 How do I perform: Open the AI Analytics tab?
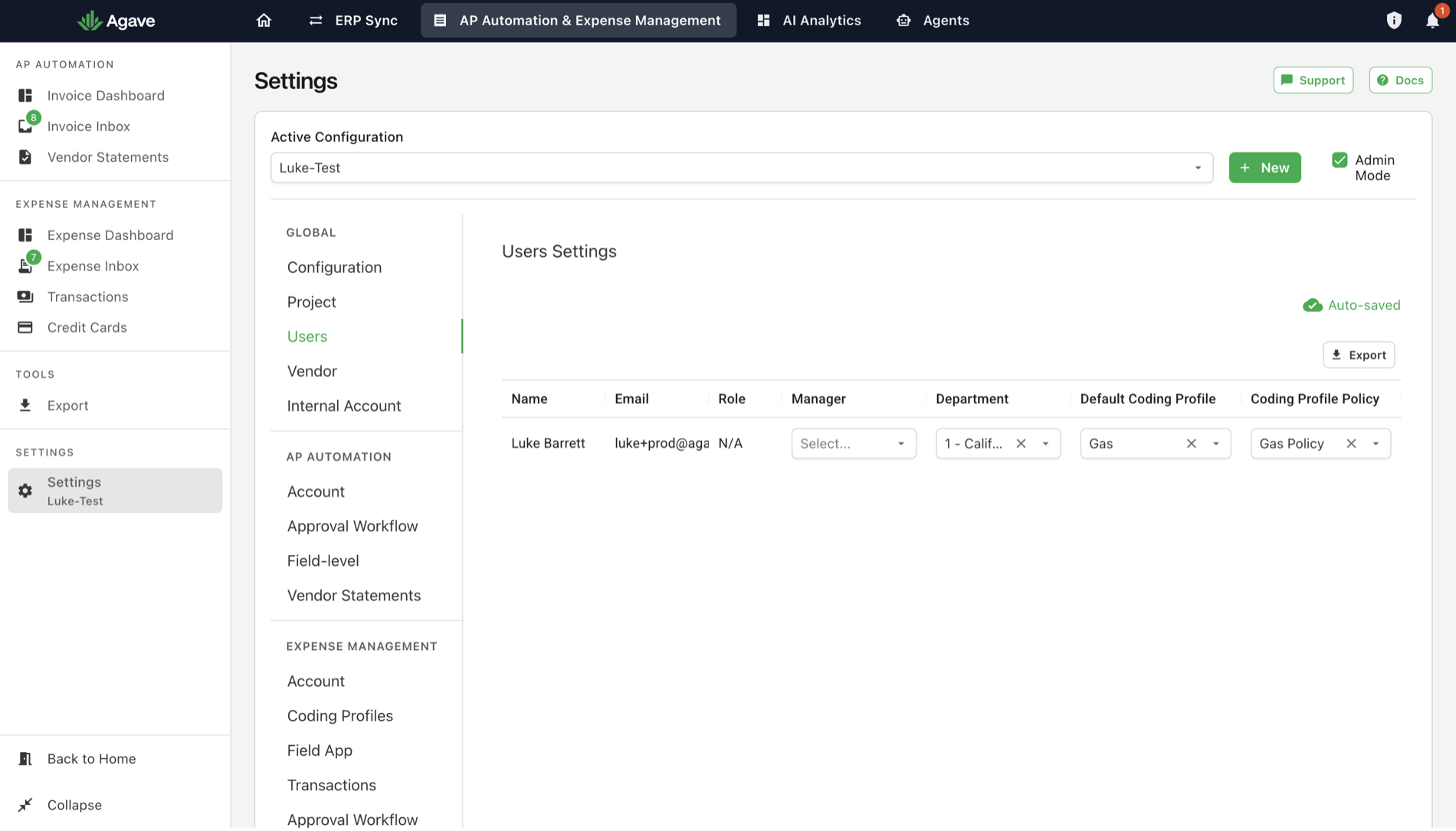[x=808, y=21]
